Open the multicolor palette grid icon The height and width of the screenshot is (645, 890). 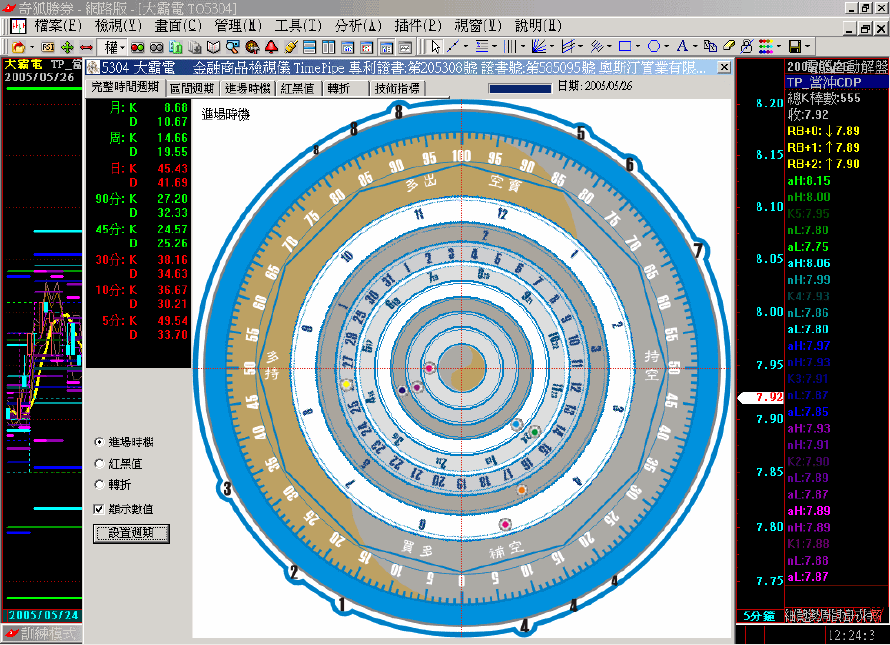(x=766, y=47)
